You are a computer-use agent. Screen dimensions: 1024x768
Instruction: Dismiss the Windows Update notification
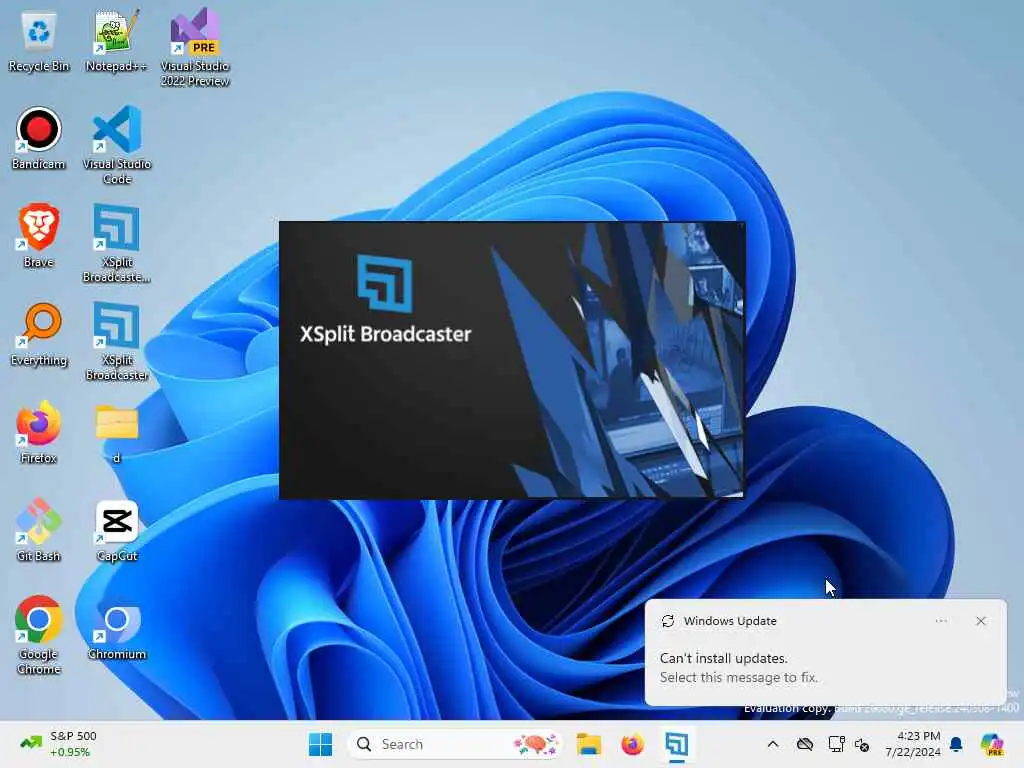coord(980,621)
